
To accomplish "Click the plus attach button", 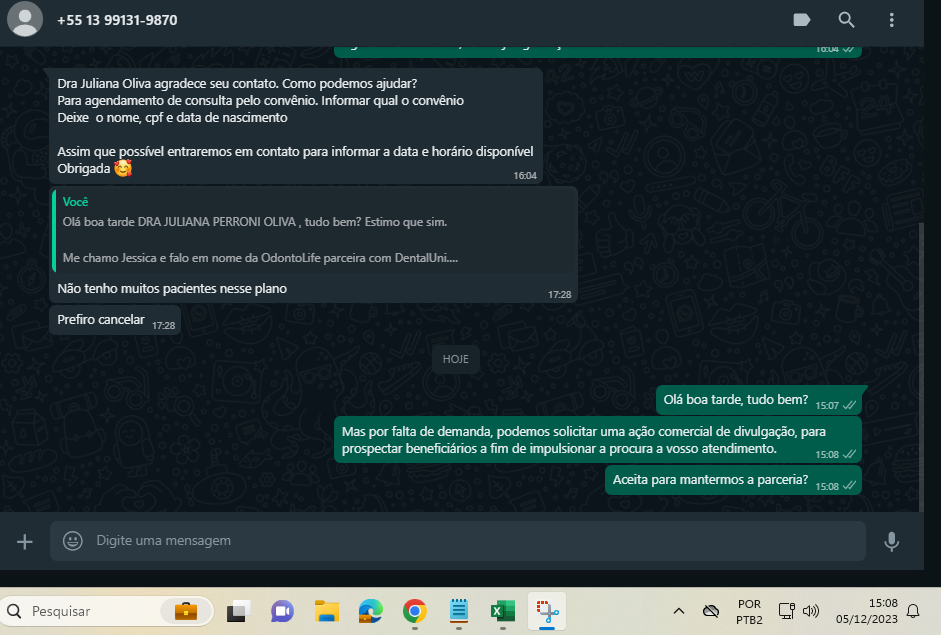I will point(25,541).
